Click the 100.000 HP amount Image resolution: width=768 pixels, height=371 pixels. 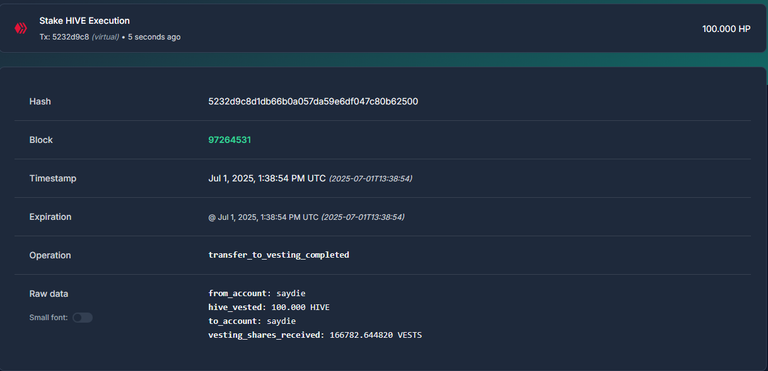[x=726, y=29]
